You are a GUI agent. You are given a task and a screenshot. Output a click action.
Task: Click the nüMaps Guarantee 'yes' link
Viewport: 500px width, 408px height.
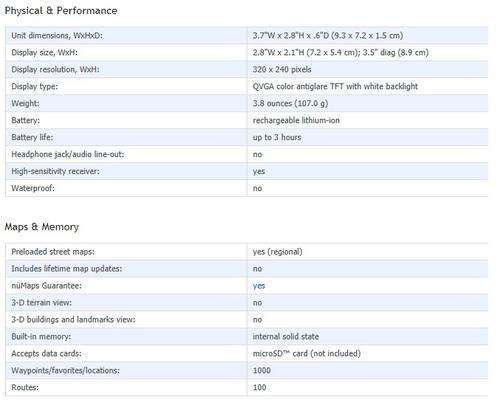(259, 286)
